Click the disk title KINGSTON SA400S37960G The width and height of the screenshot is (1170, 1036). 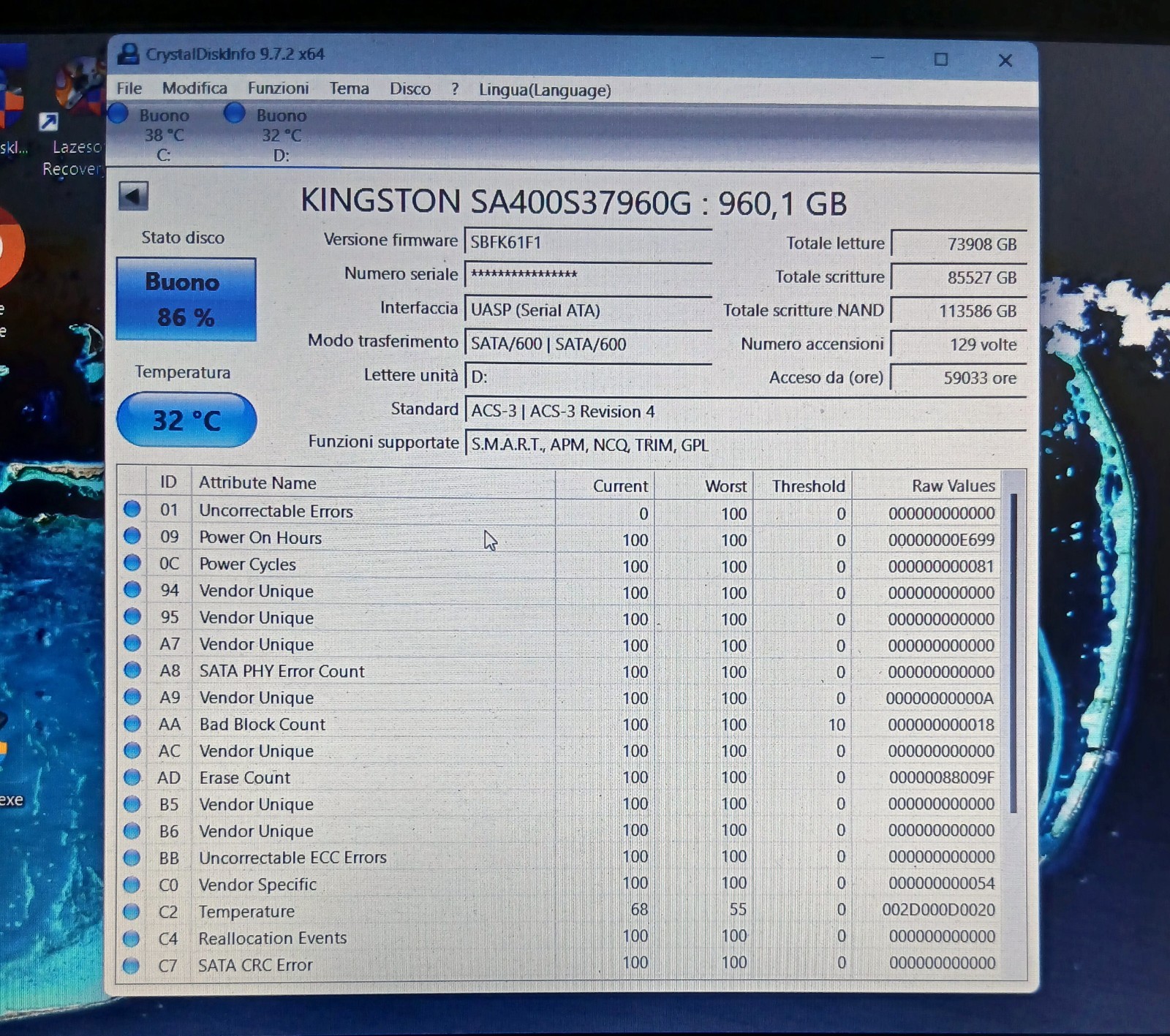click(x=573, y=202)
